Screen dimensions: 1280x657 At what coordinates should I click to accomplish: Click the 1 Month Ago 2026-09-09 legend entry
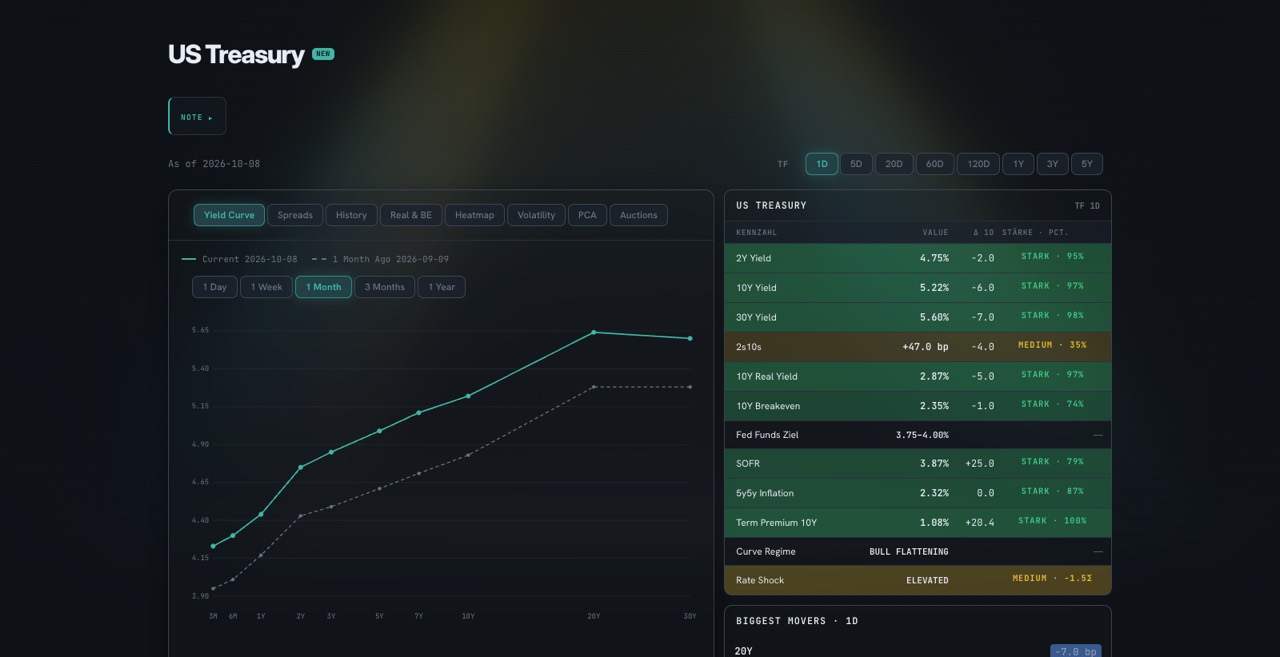click(380, 259)
